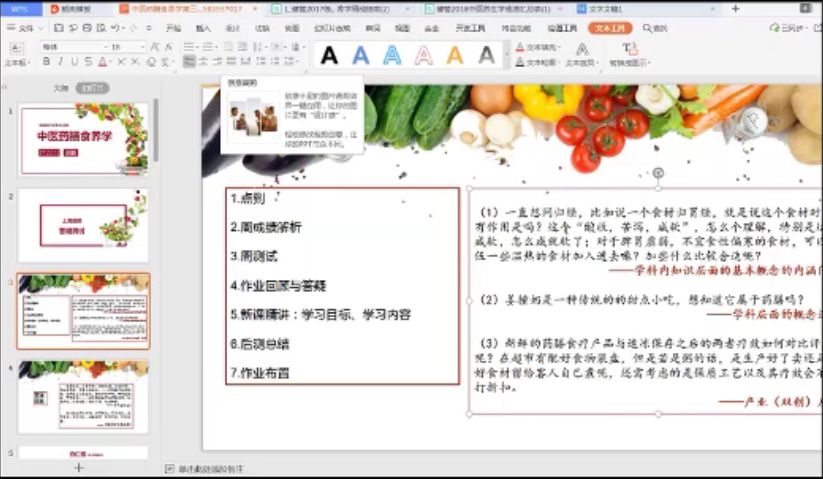Select slide 4 thumbnail

pos(83,396)
